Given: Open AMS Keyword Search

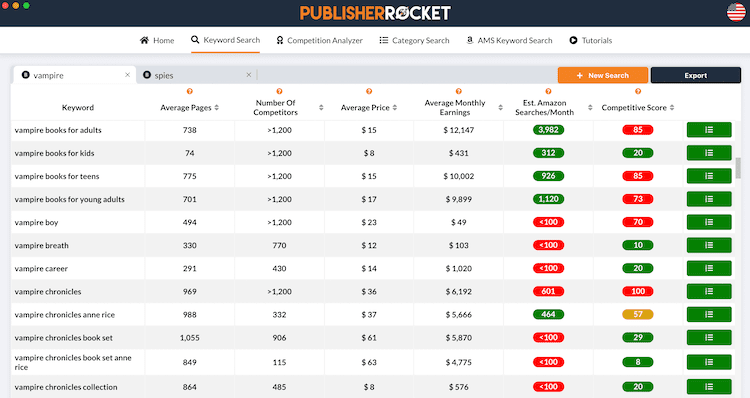Looking at the screenshot, I should click(509, 41).
